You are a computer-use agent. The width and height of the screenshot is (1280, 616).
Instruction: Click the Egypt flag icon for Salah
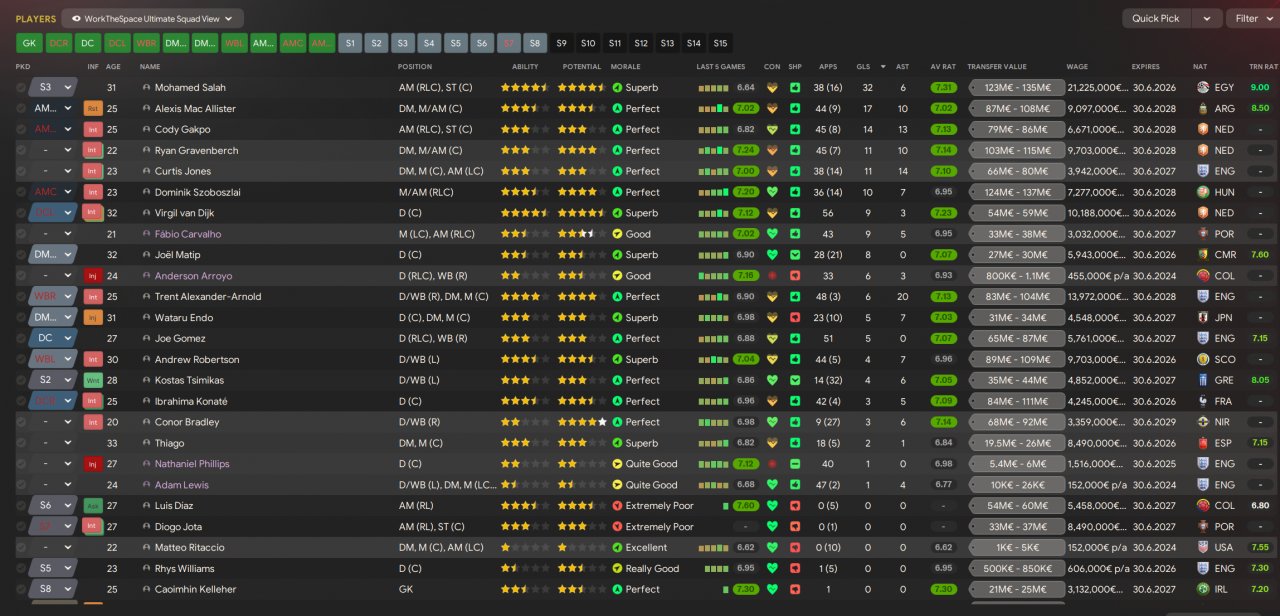pyautogui.click(x=1201, y=88)
